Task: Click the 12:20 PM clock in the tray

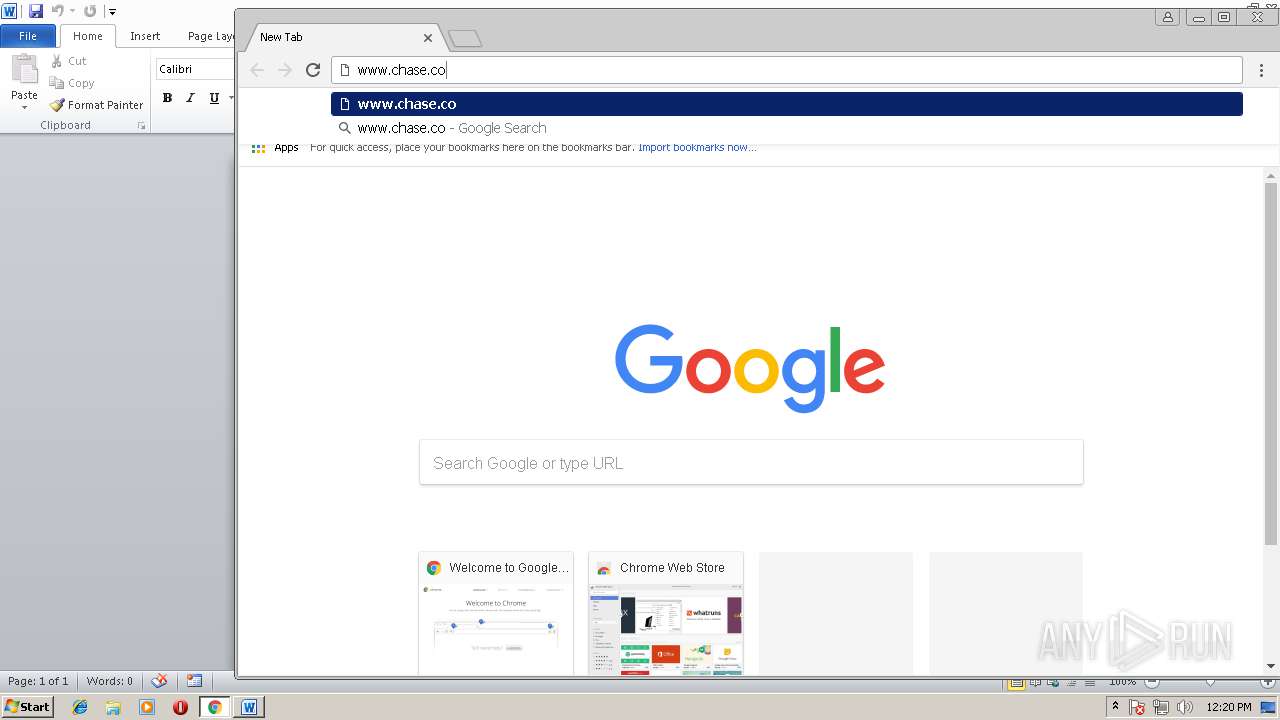Action: coord(1229,707)
